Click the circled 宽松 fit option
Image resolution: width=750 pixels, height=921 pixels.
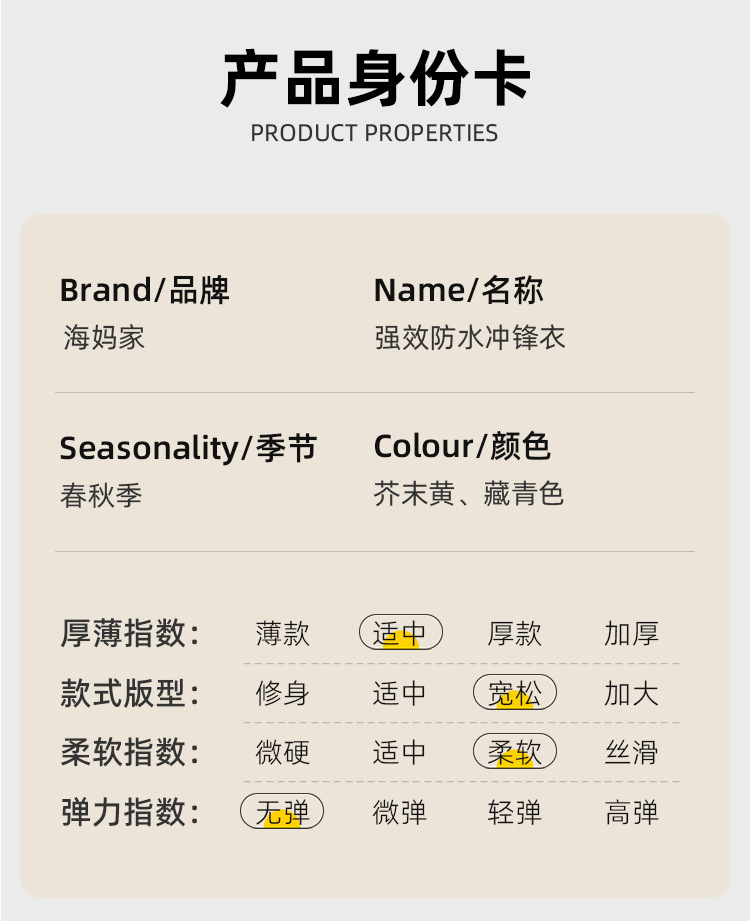pyautogui.click(x=515, y=693)
